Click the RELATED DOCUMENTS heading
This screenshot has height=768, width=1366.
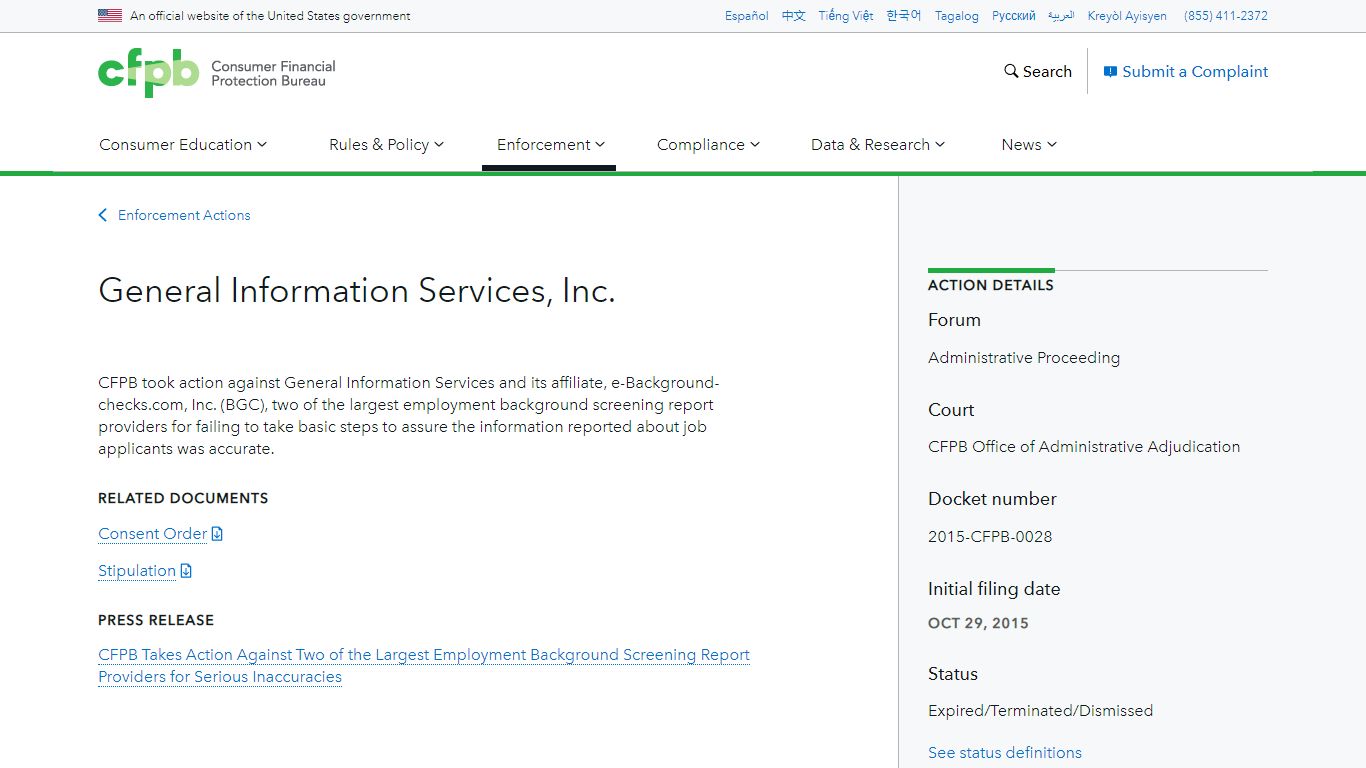pyautogui.click(x=183, y=498)
